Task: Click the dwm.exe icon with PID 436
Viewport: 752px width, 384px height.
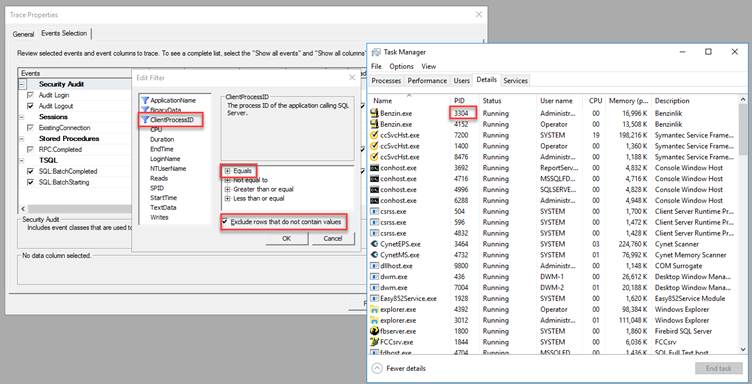Action: (375, 277)
